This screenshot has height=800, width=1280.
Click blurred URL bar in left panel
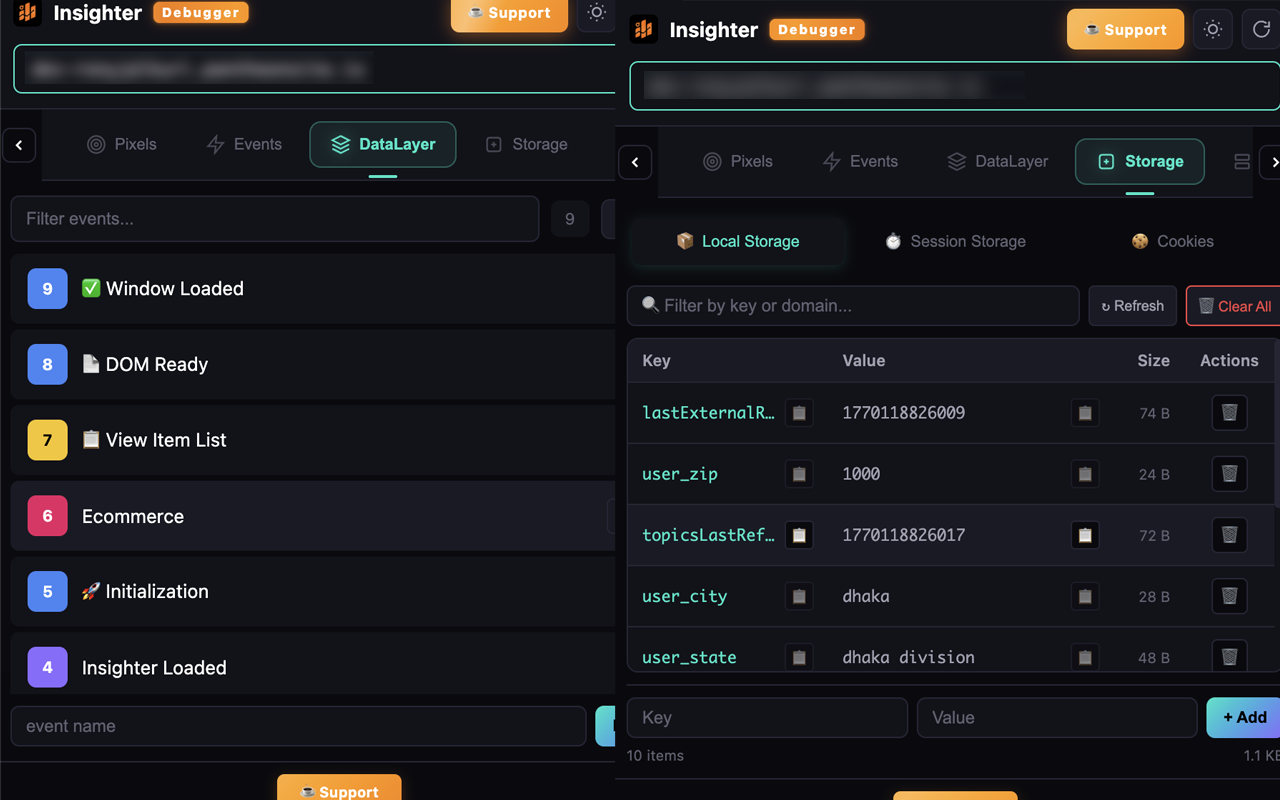[x=314, y=69]
